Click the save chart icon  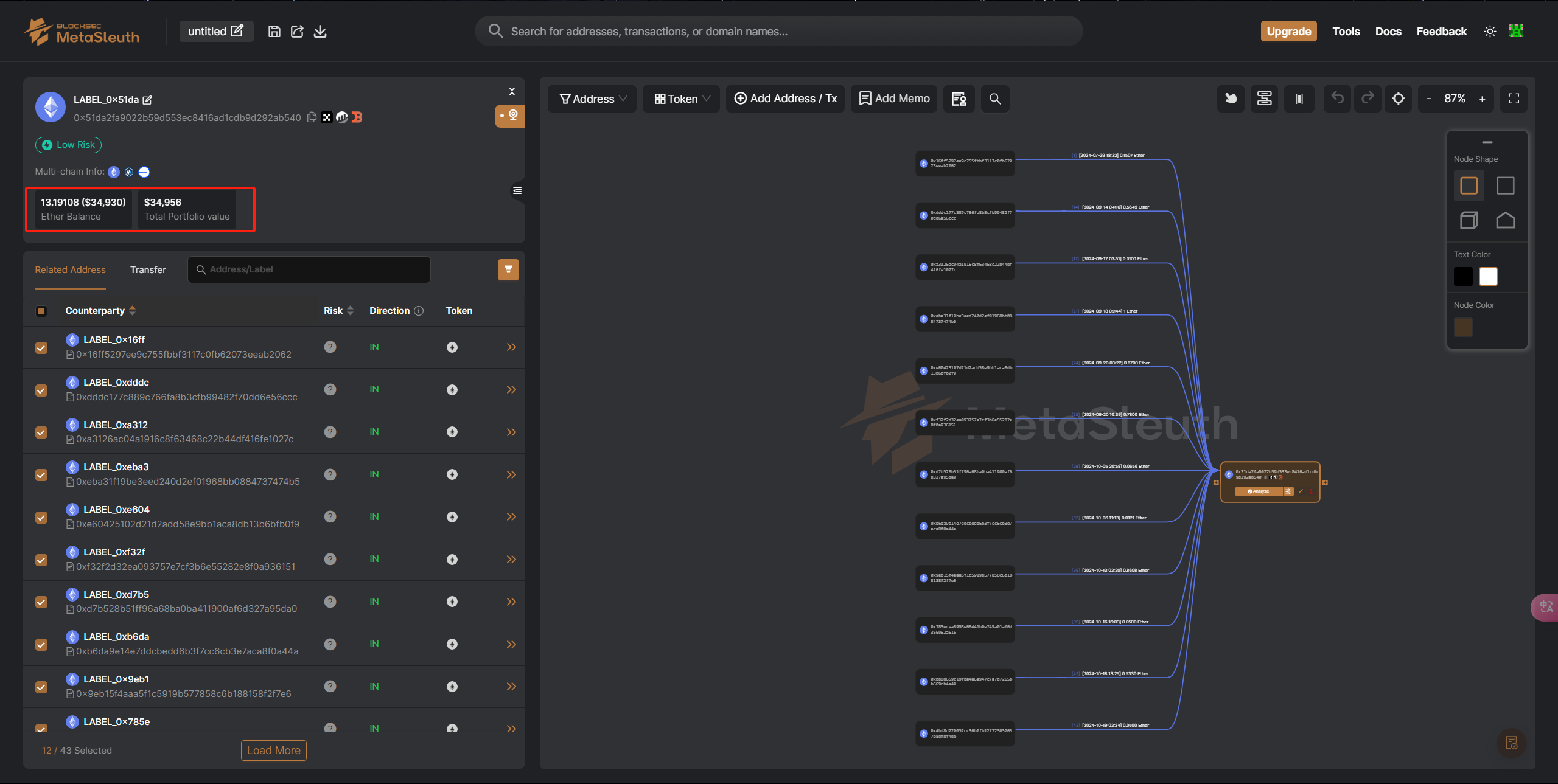[274, 32]
